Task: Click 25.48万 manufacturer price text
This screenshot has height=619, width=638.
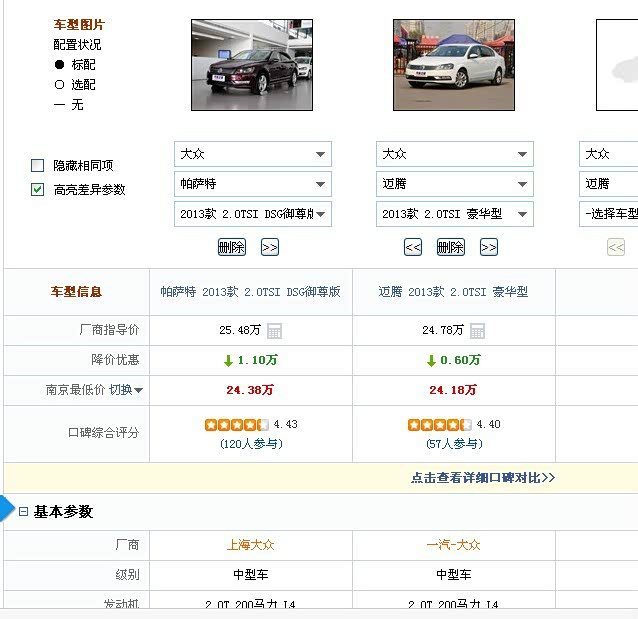Action: pyautogui.click(x=240, y=330)
